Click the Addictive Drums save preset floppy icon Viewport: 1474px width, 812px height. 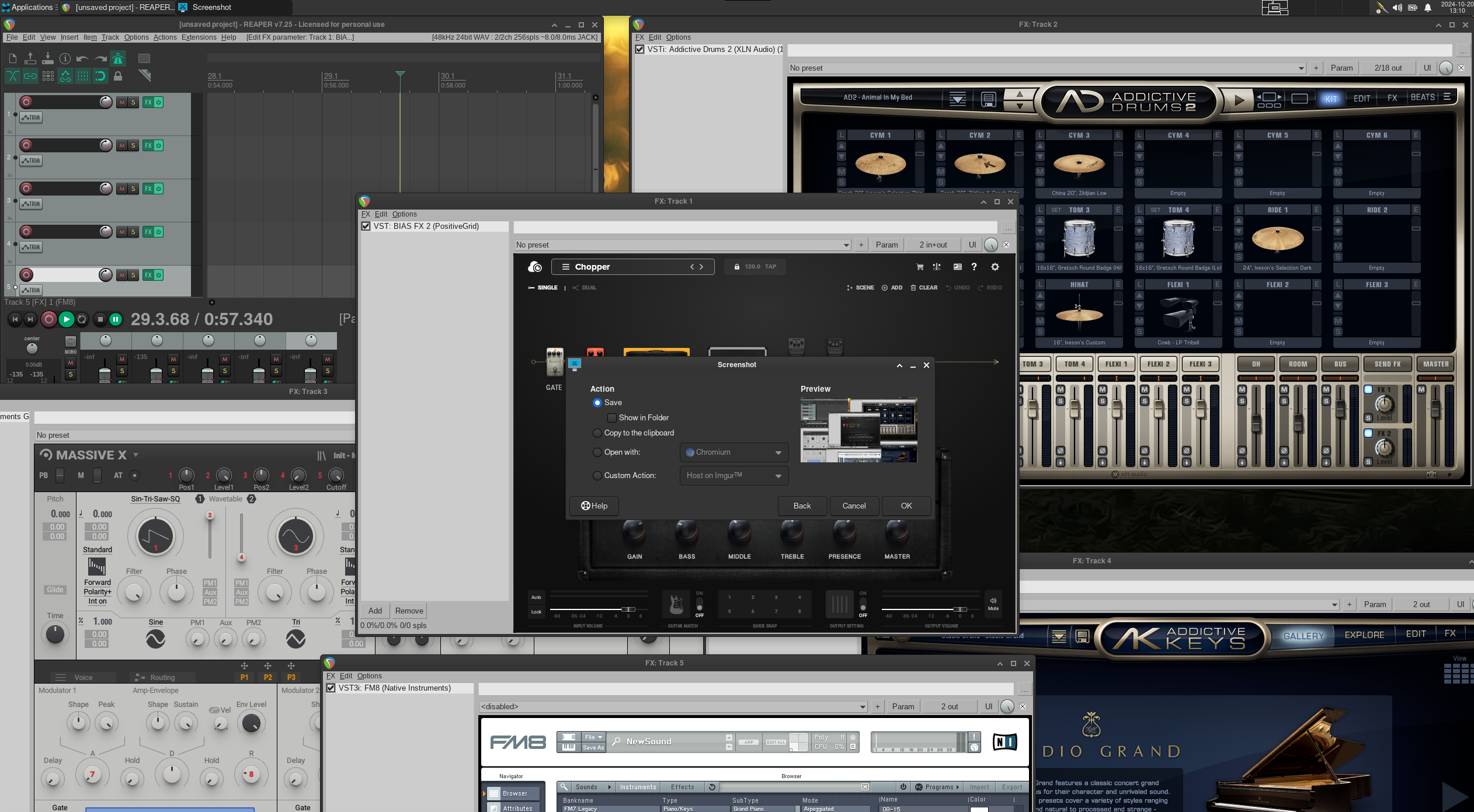tap(988, 100)
